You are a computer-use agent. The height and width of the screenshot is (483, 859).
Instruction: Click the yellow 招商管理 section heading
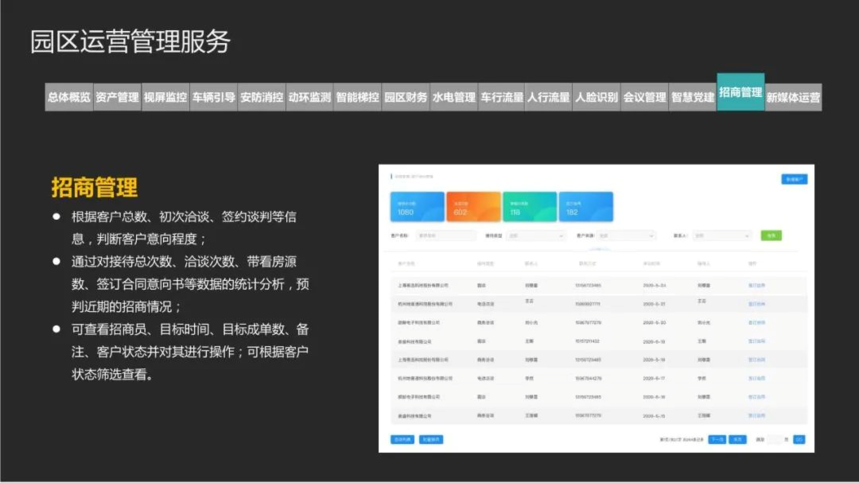pos(94,187)
